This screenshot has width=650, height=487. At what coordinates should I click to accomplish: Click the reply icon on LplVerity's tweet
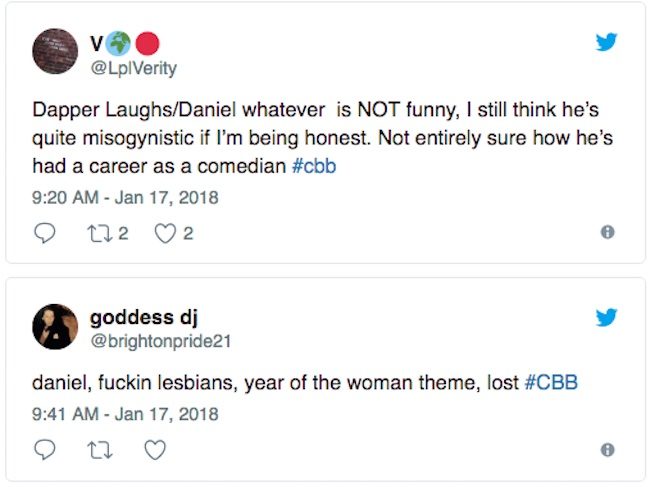click(x=45, y=232)
